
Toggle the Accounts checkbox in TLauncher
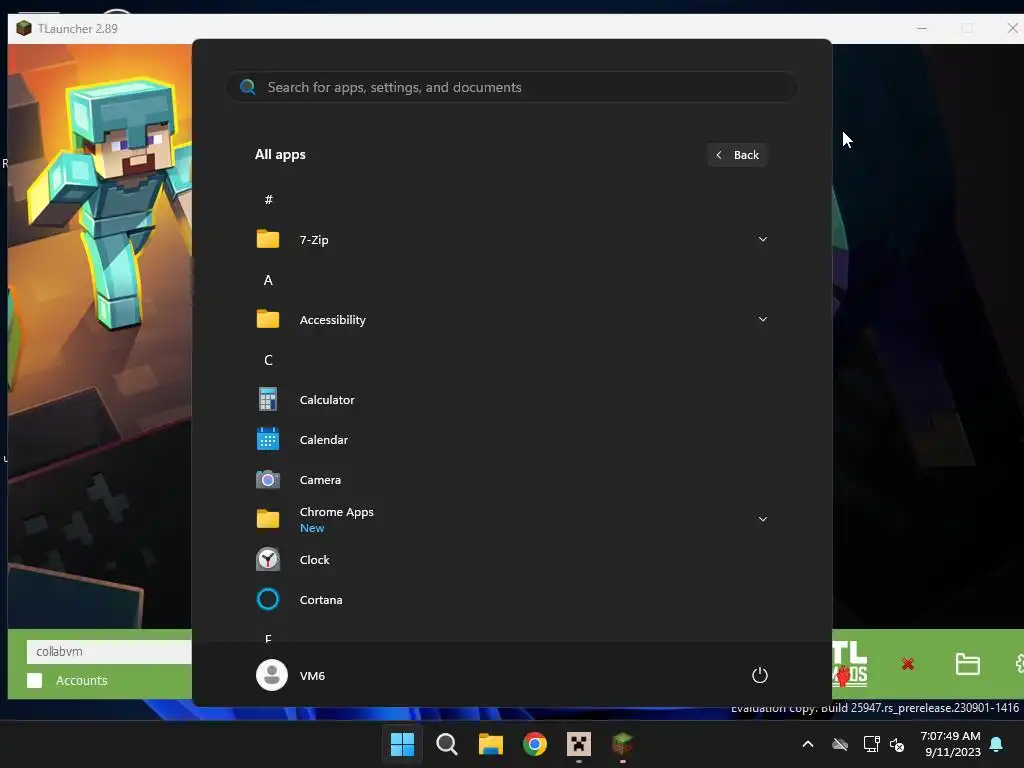point(35,680)
